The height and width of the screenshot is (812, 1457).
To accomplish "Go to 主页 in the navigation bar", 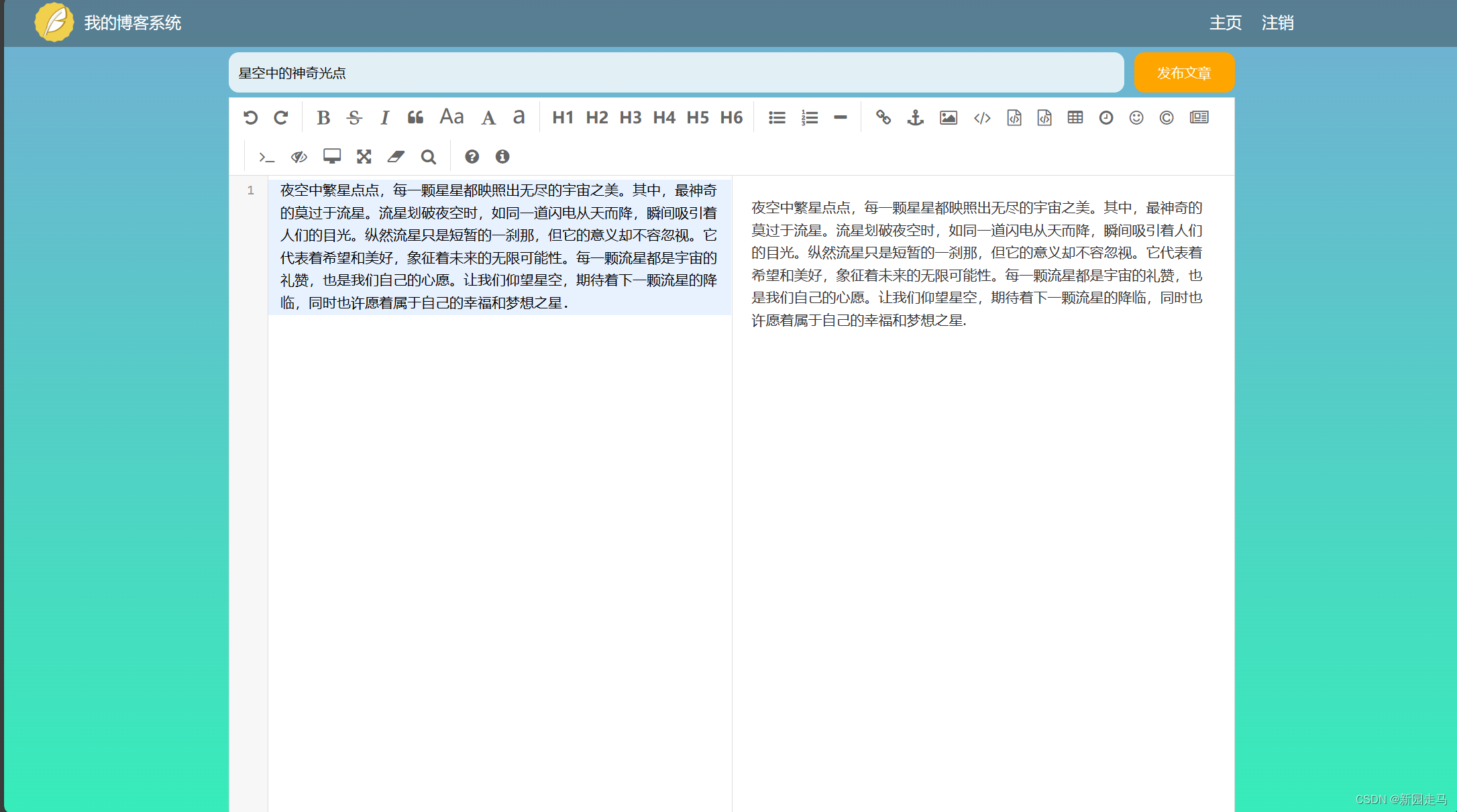I will [x=1225, y=23].
